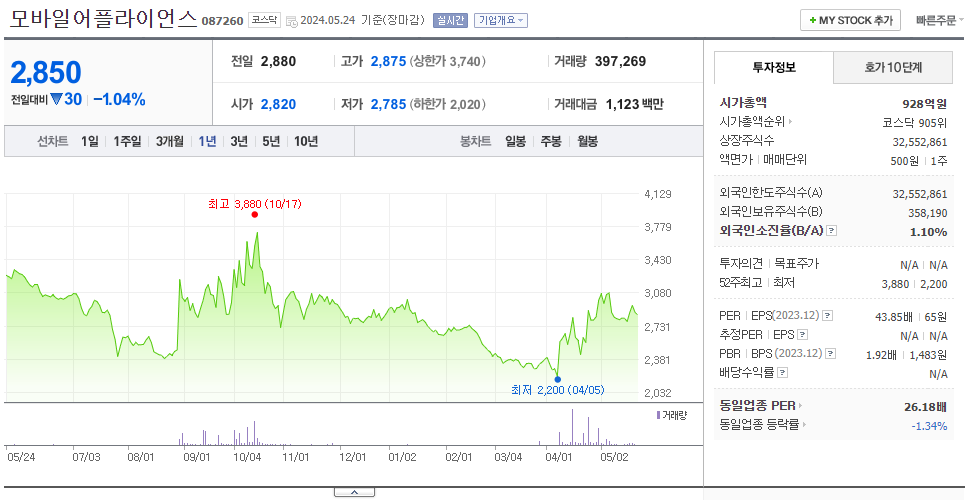The image size is (968, 500).
Task: Select the 5년 line chart period
Action: 271,141
